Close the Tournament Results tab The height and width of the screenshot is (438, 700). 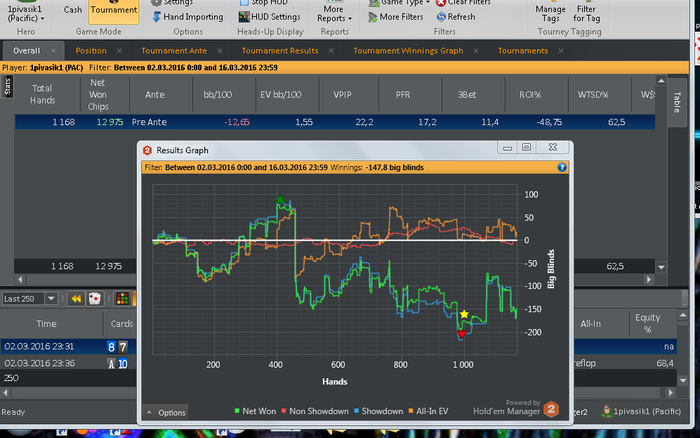coord(331,51)
